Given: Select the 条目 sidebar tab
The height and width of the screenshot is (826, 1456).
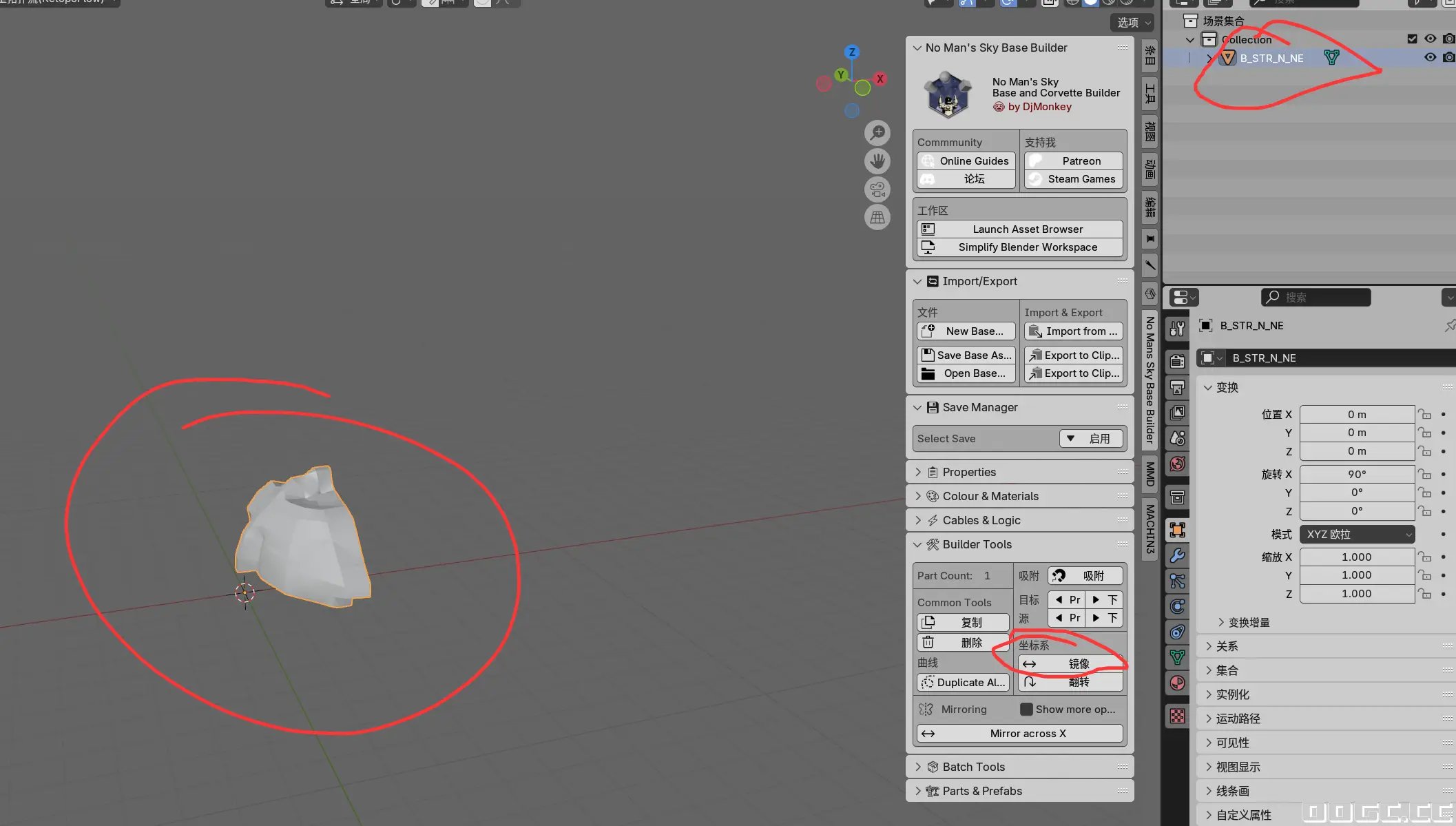Looking at the screenshot, I should [1150, 56].
